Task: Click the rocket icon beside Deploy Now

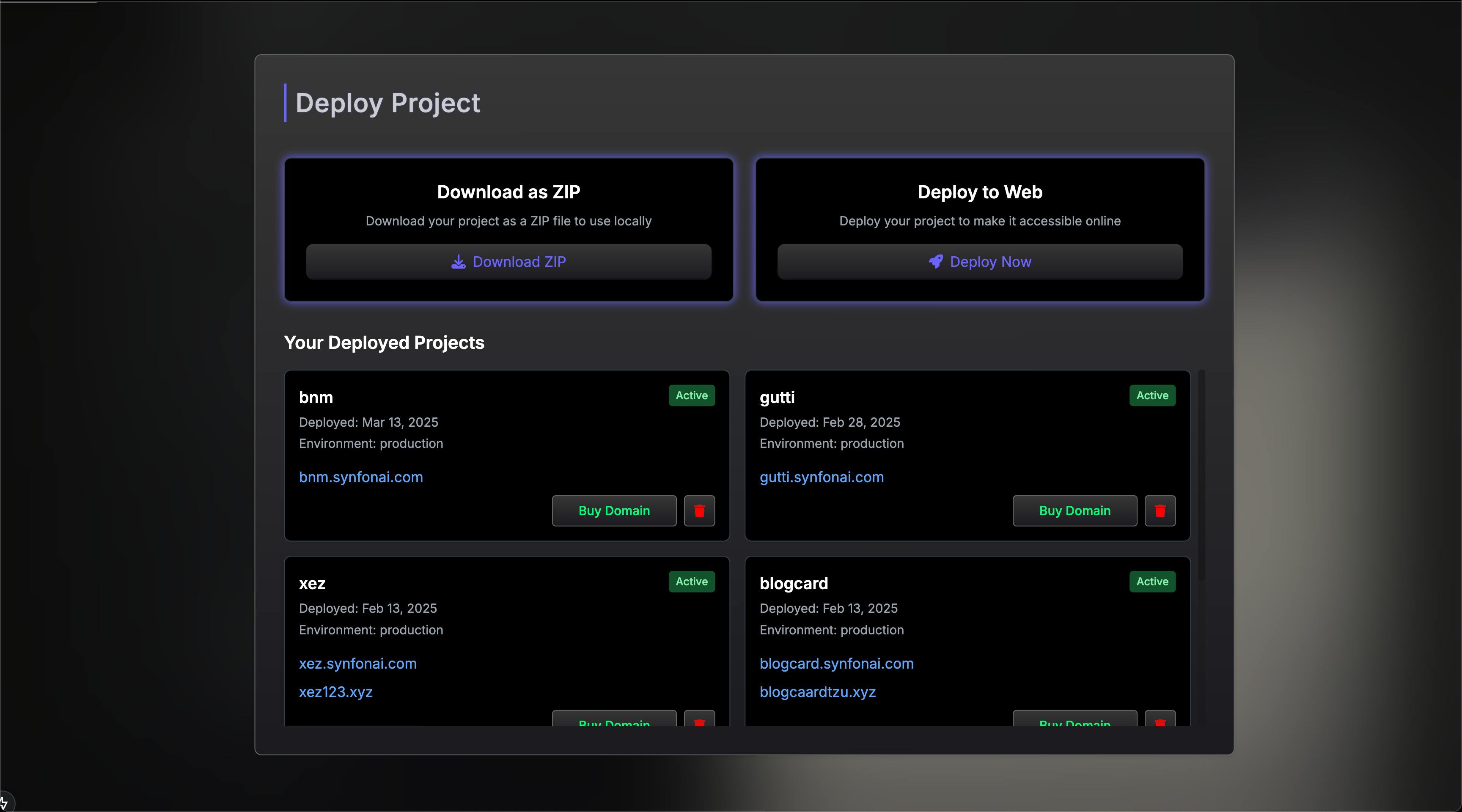Action: pos(935,262)
